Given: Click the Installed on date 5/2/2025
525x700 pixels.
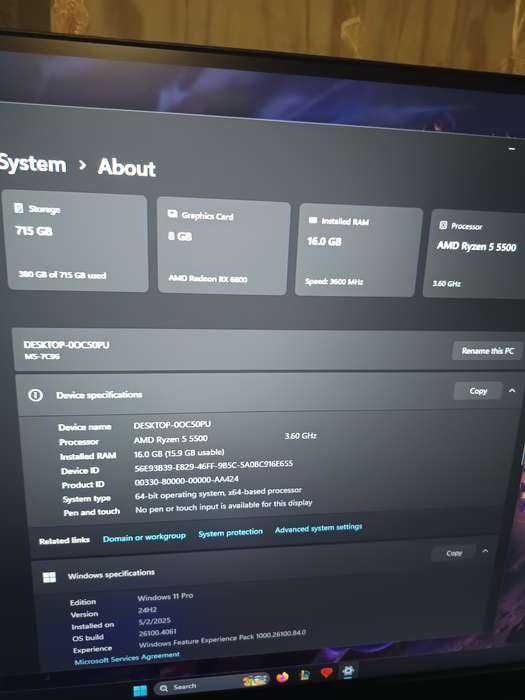Looking at the screenshot, I should click(154, 621).
